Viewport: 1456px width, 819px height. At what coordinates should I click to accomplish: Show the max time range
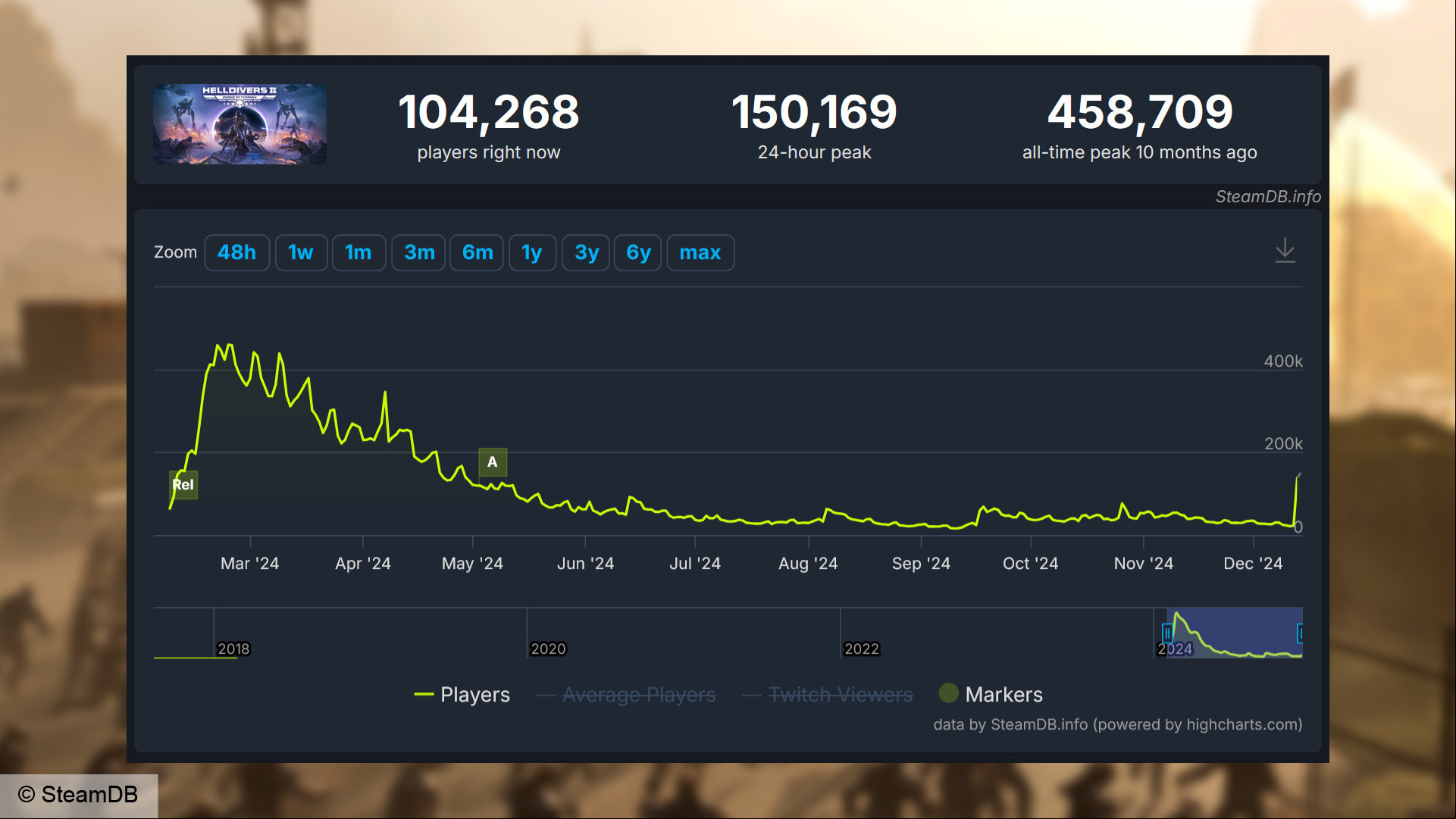700,252
